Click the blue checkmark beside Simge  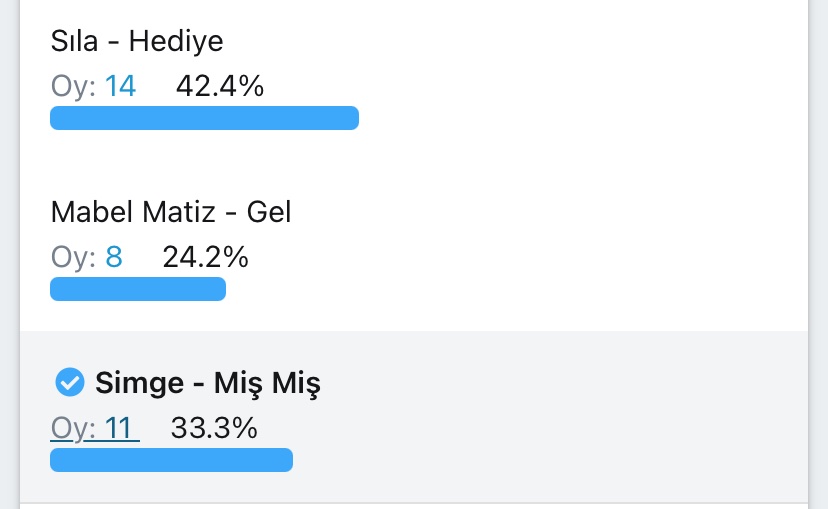(x=68, y=382)
